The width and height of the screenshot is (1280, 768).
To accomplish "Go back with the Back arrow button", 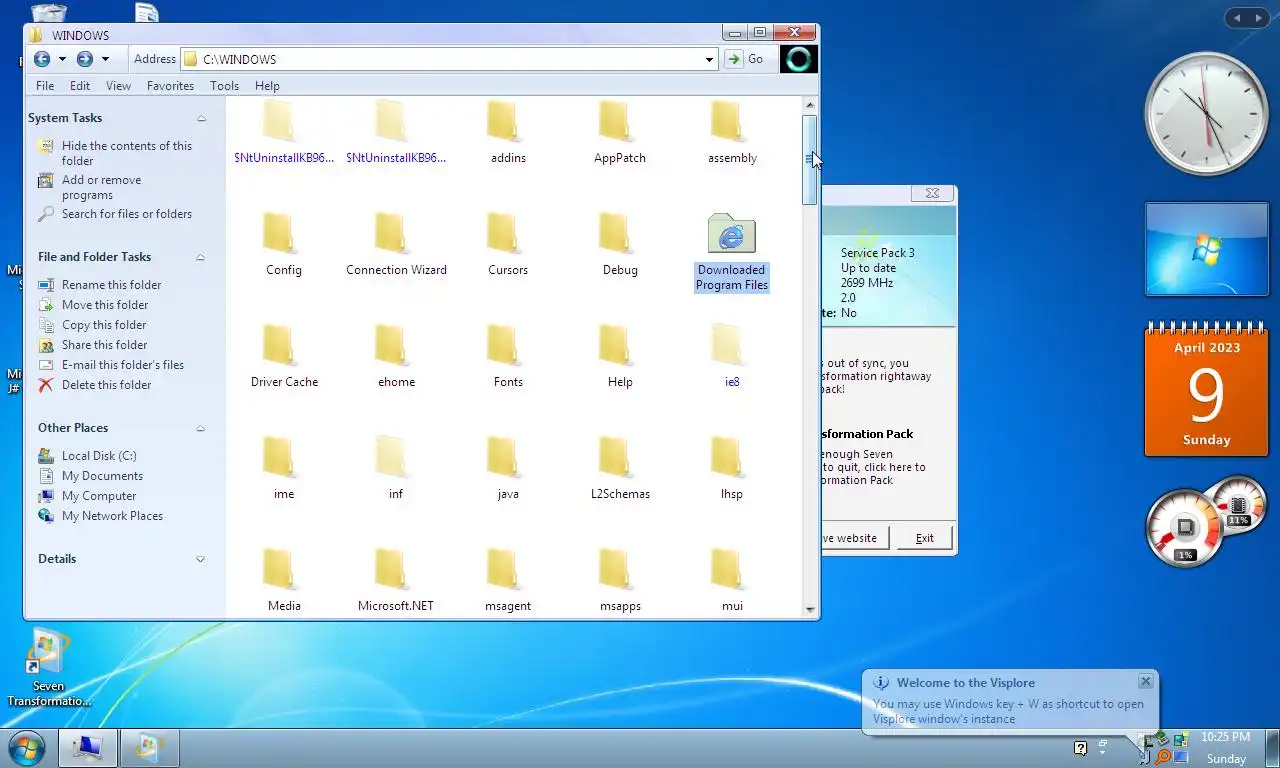I will pos(41,59).
